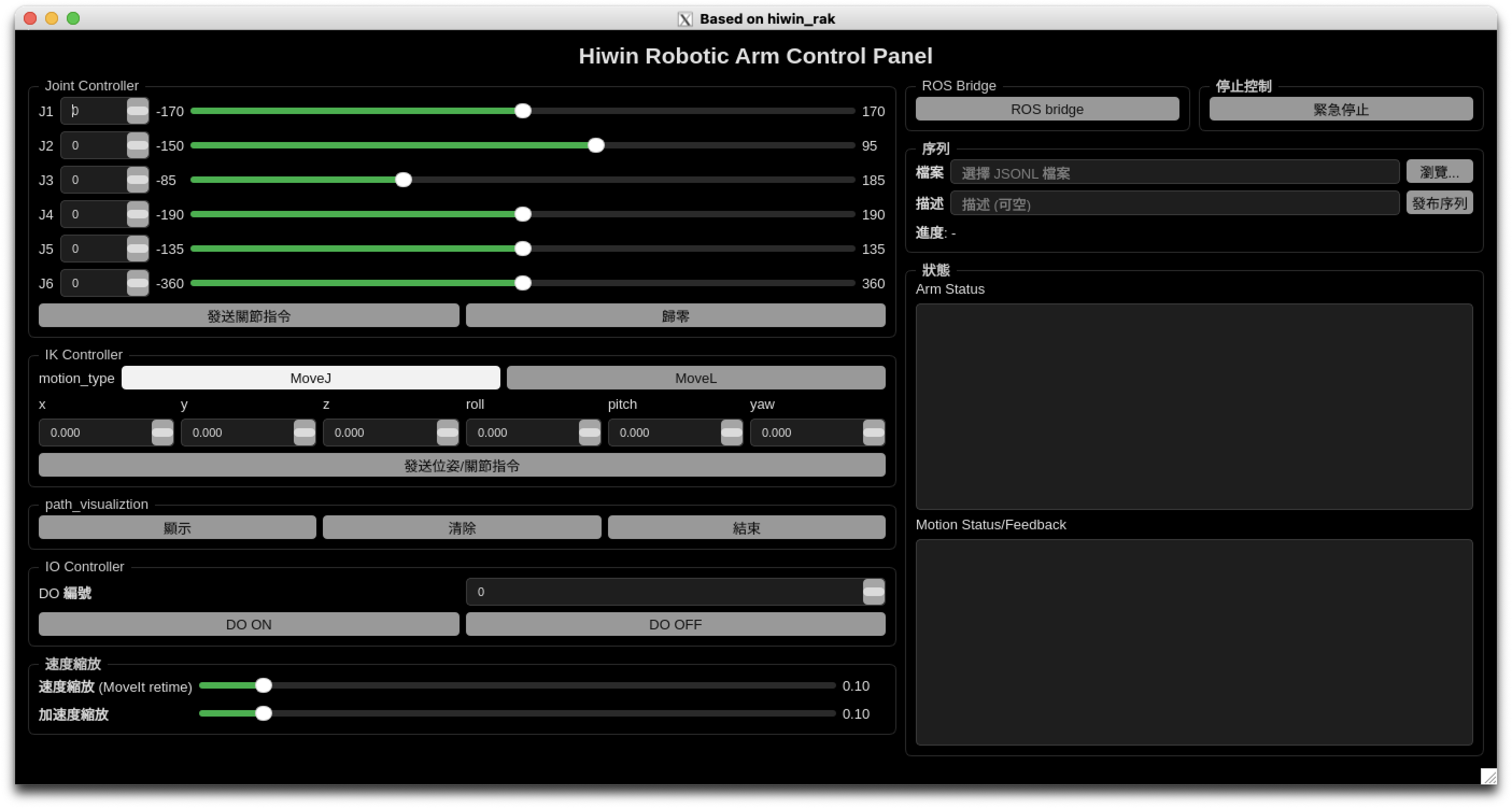Click the J4 spinbox stepper
1512x808 pixels.
tap(138, 214)
